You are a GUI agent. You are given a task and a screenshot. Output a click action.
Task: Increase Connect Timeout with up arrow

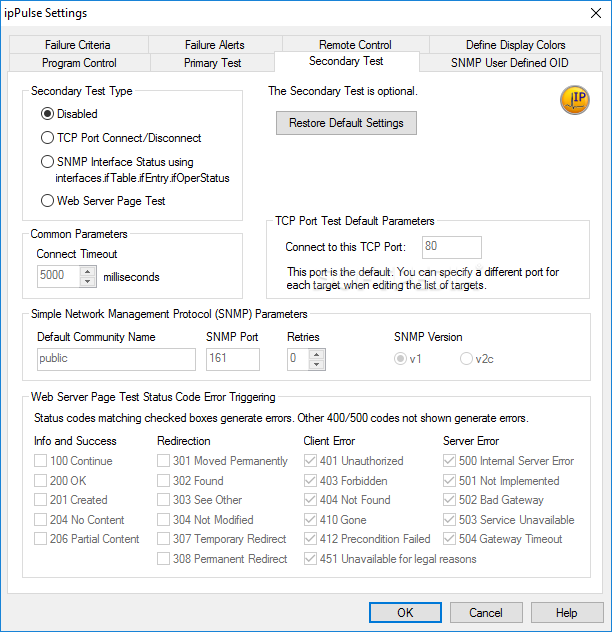[x=87, y=271]
